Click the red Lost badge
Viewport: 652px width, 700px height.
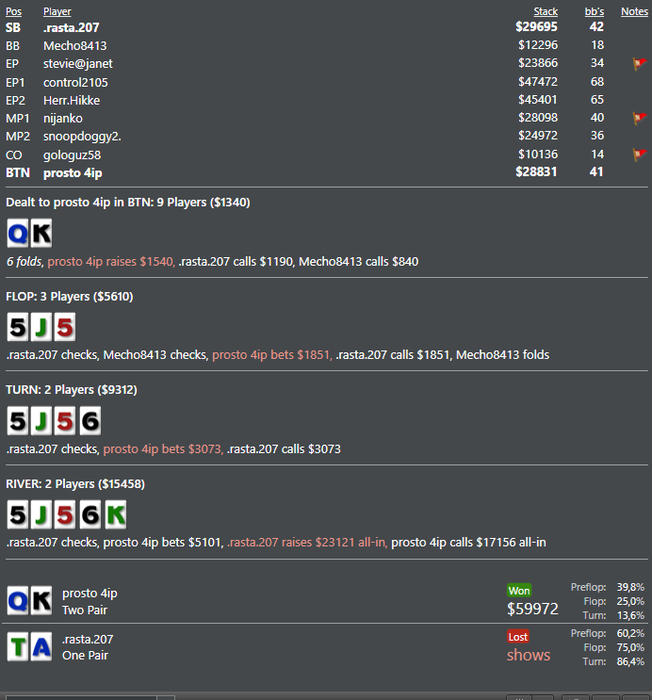pos(518,637)
